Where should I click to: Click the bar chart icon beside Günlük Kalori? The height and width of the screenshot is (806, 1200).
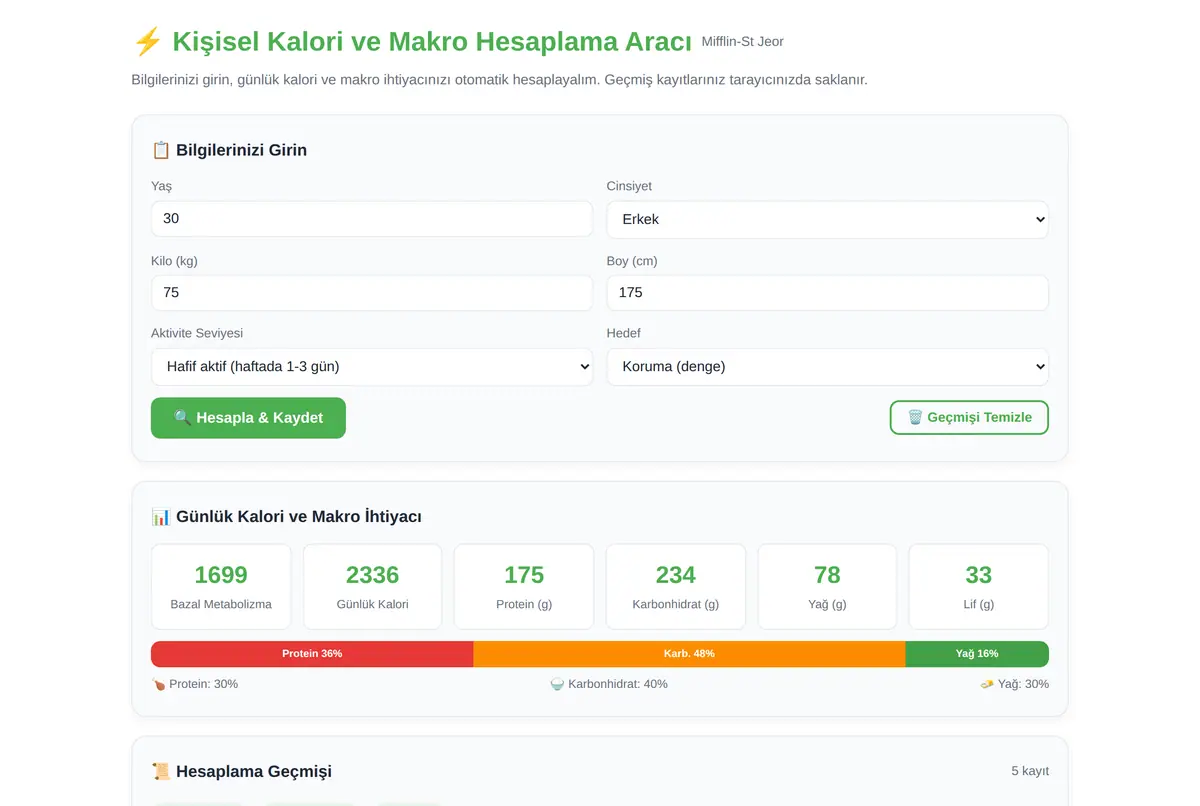tap(161, 517)
